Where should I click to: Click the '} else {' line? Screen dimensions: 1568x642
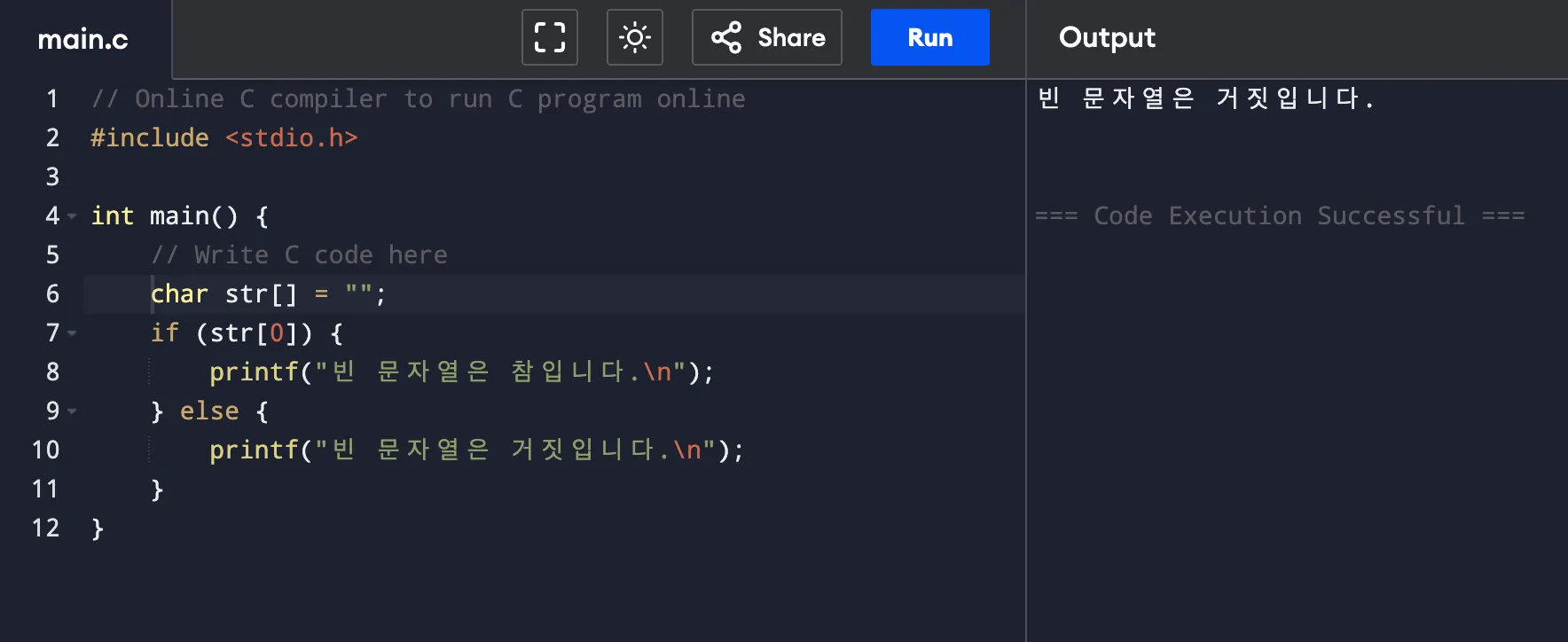tap(209, 411)
